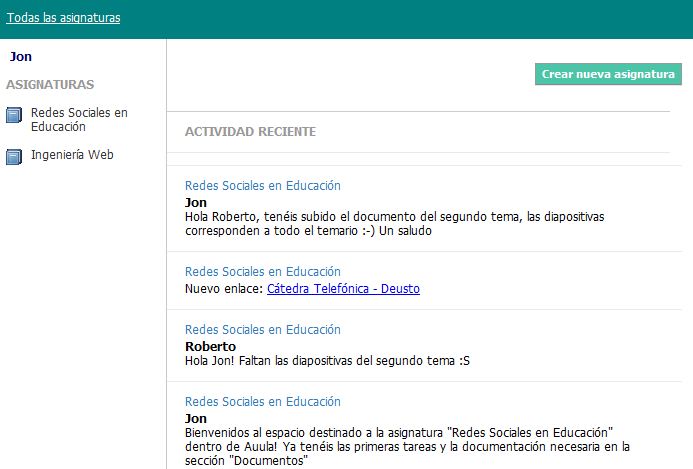This screenshot has width=693, height=469.
Task: Click the 'Crear nueva asignatura' button
Action: tap(608, 74)
